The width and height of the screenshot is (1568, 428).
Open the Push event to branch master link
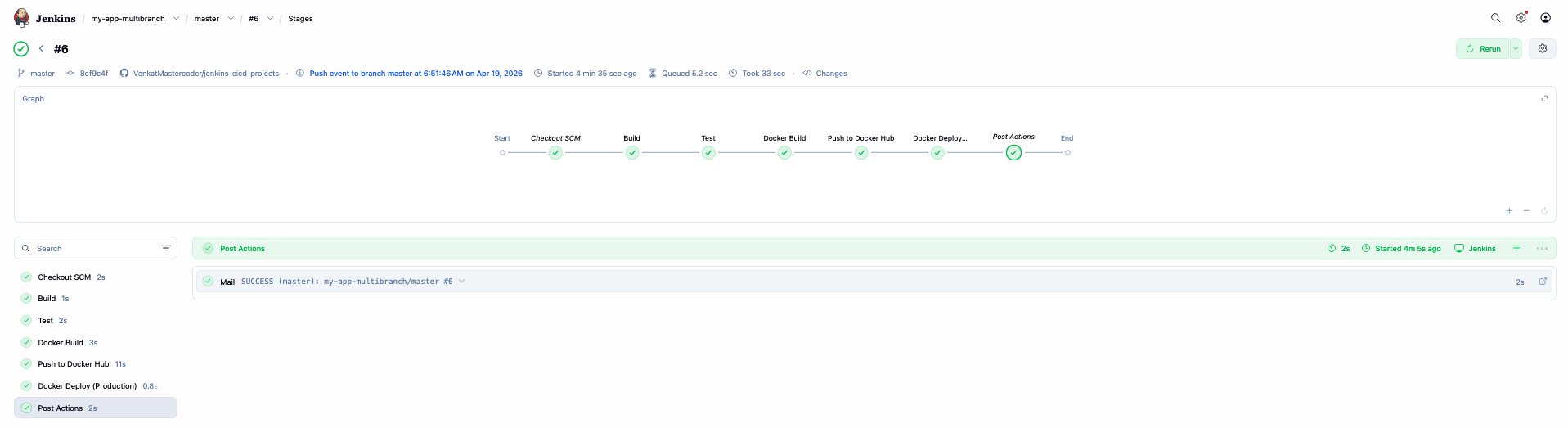(416, 74)
